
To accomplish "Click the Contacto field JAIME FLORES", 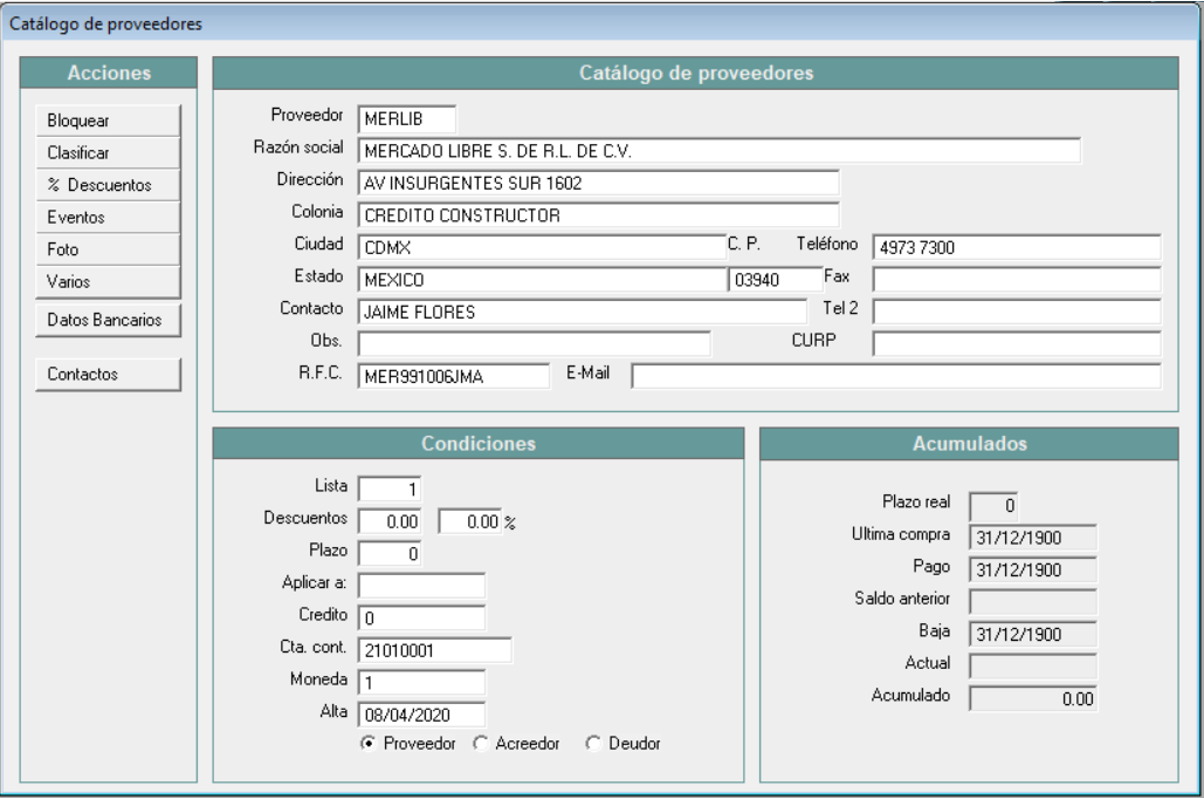I will 581,312.
